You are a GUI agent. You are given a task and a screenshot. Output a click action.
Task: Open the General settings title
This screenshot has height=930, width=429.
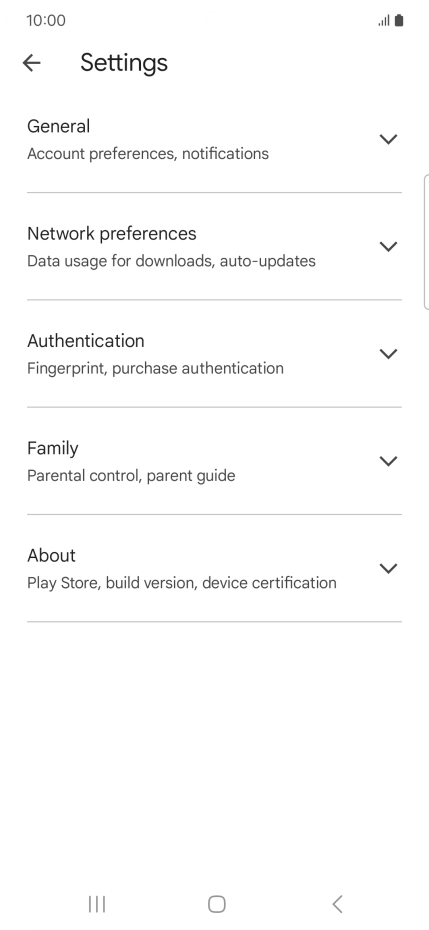pos(59,126)
